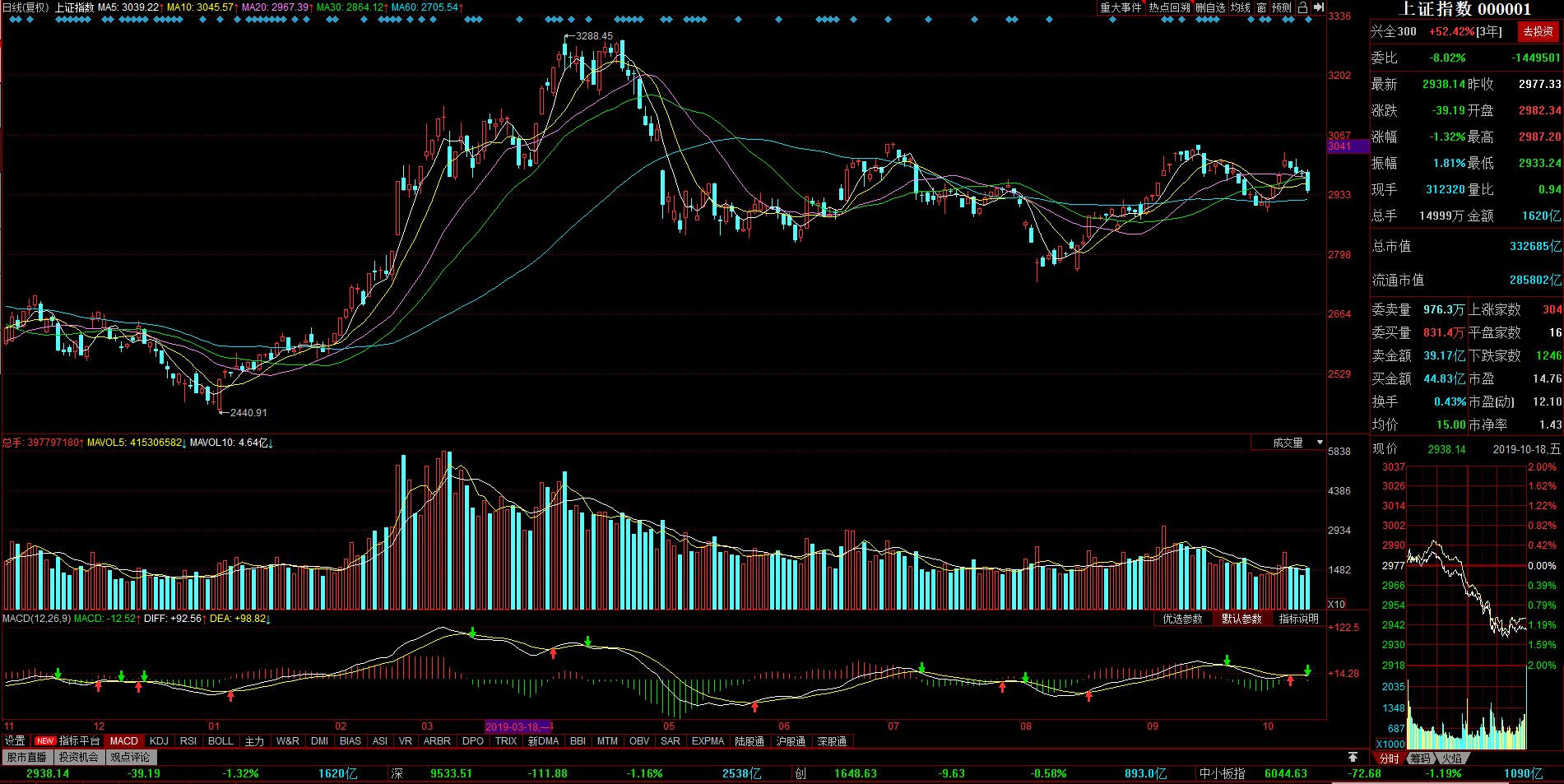Click the lock icon in chart toolbar
Viewport: 1564px width, 784px height.
pos(1302,7)
